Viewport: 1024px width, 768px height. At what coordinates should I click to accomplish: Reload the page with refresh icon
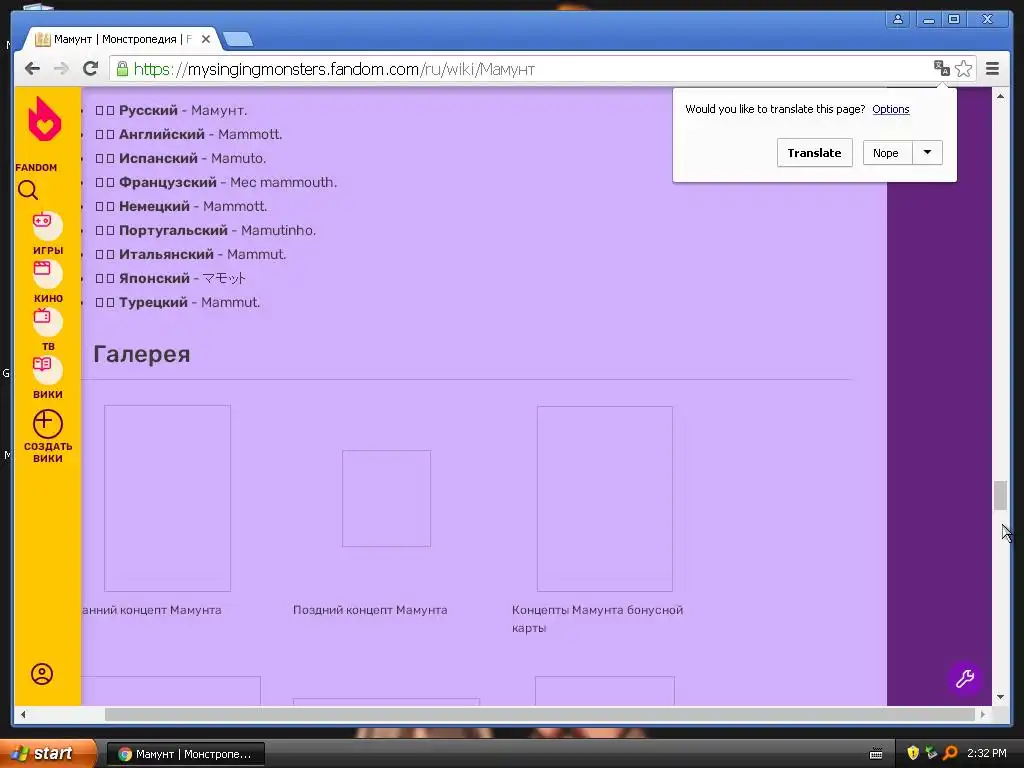(91, 69)
